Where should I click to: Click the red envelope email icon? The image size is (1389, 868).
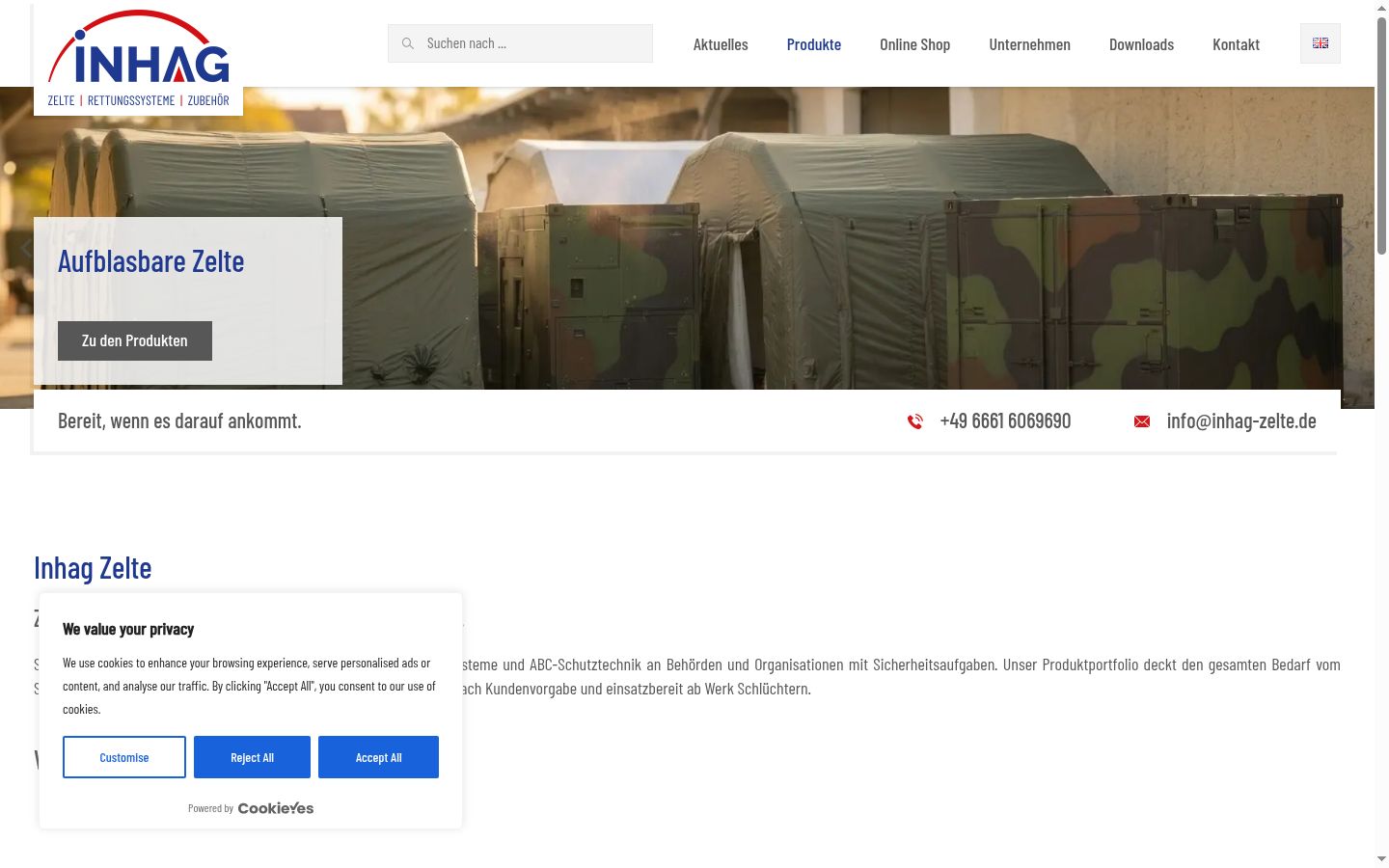(x=1142, y=421)
